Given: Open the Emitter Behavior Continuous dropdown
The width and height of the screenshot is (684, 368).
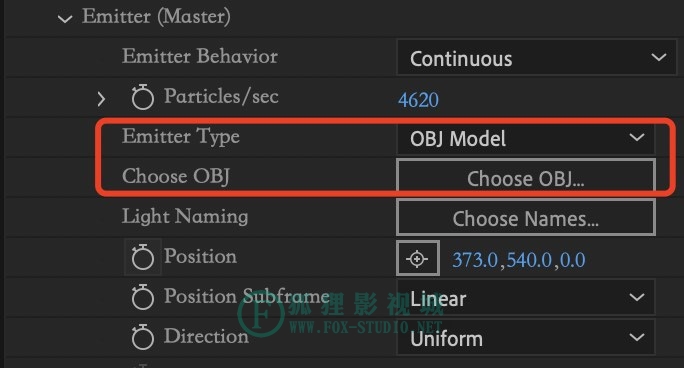Looking at the screenshot, I should (x=536, y=57).
